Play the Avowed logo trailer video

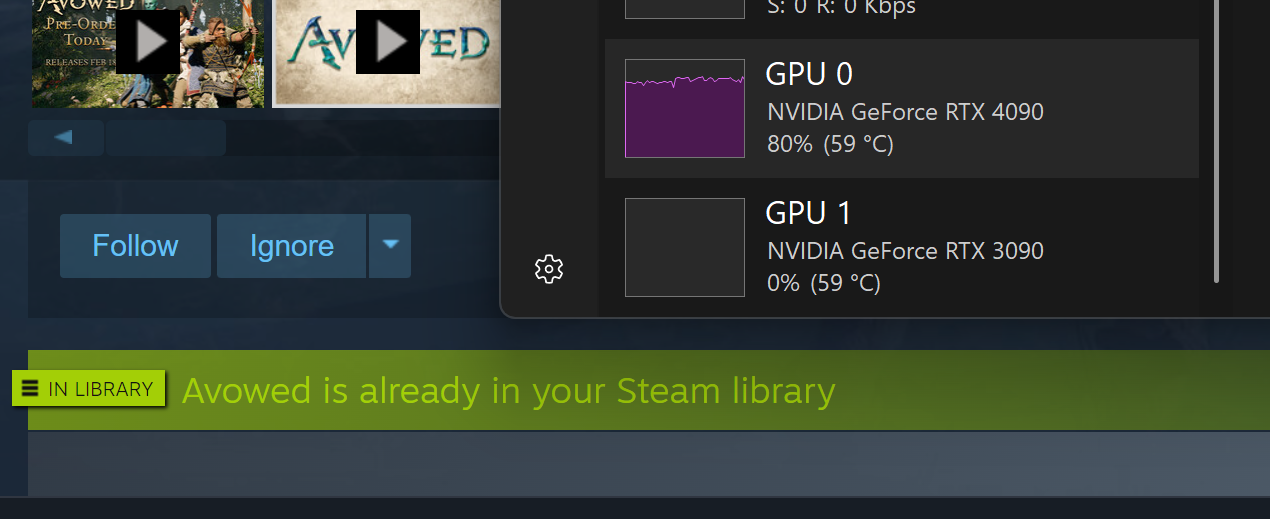point(388,42)
